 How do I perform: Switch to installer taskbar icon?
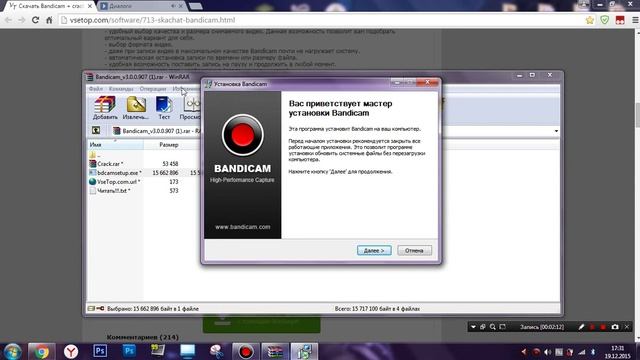tap(304, 351)
